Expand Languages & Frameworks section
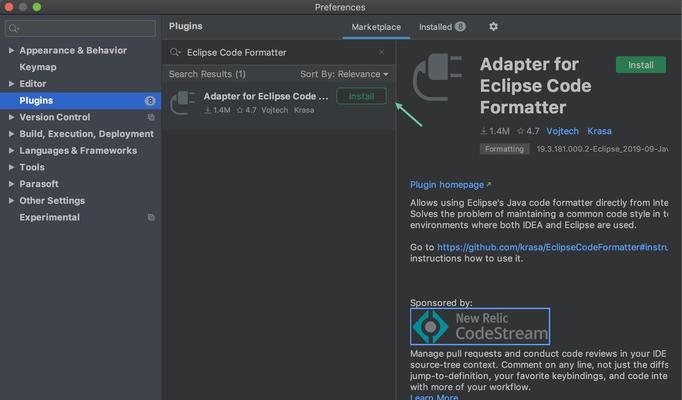The width and height of the screenshot is (682, 400). coord(11,150)
